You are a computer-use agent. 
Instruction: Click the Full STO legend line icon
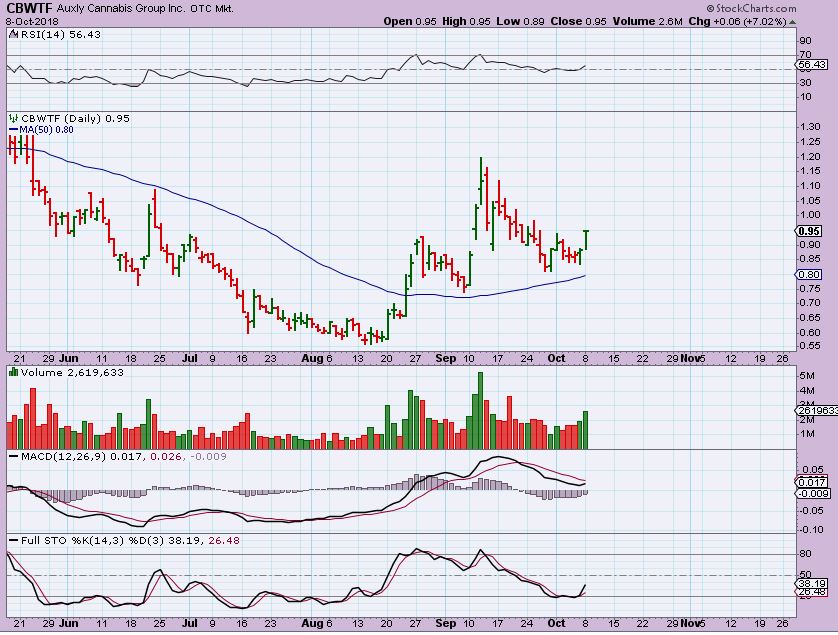13,540
